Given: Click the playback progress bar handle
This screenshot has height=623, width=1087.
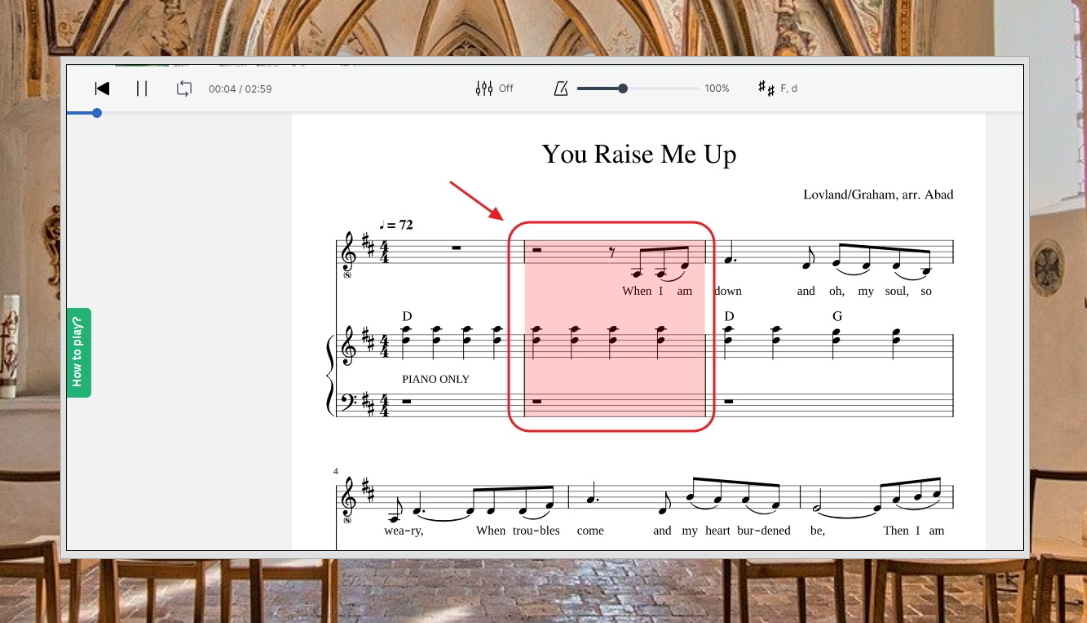Looking at the screenshot, I should 97,113.
